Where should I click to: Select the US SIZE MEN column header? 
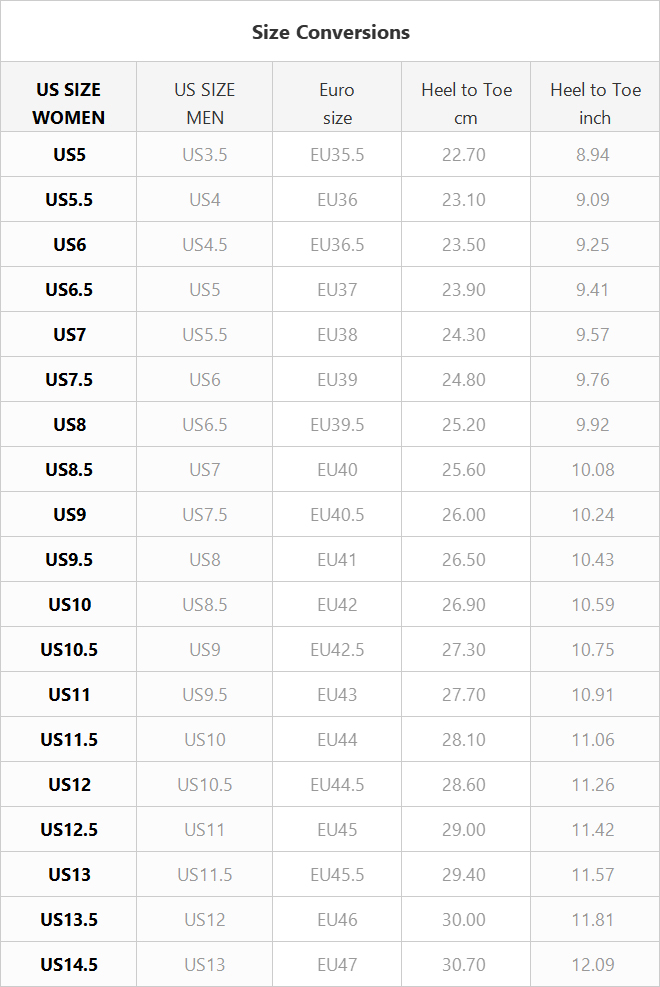coord(204,103)
